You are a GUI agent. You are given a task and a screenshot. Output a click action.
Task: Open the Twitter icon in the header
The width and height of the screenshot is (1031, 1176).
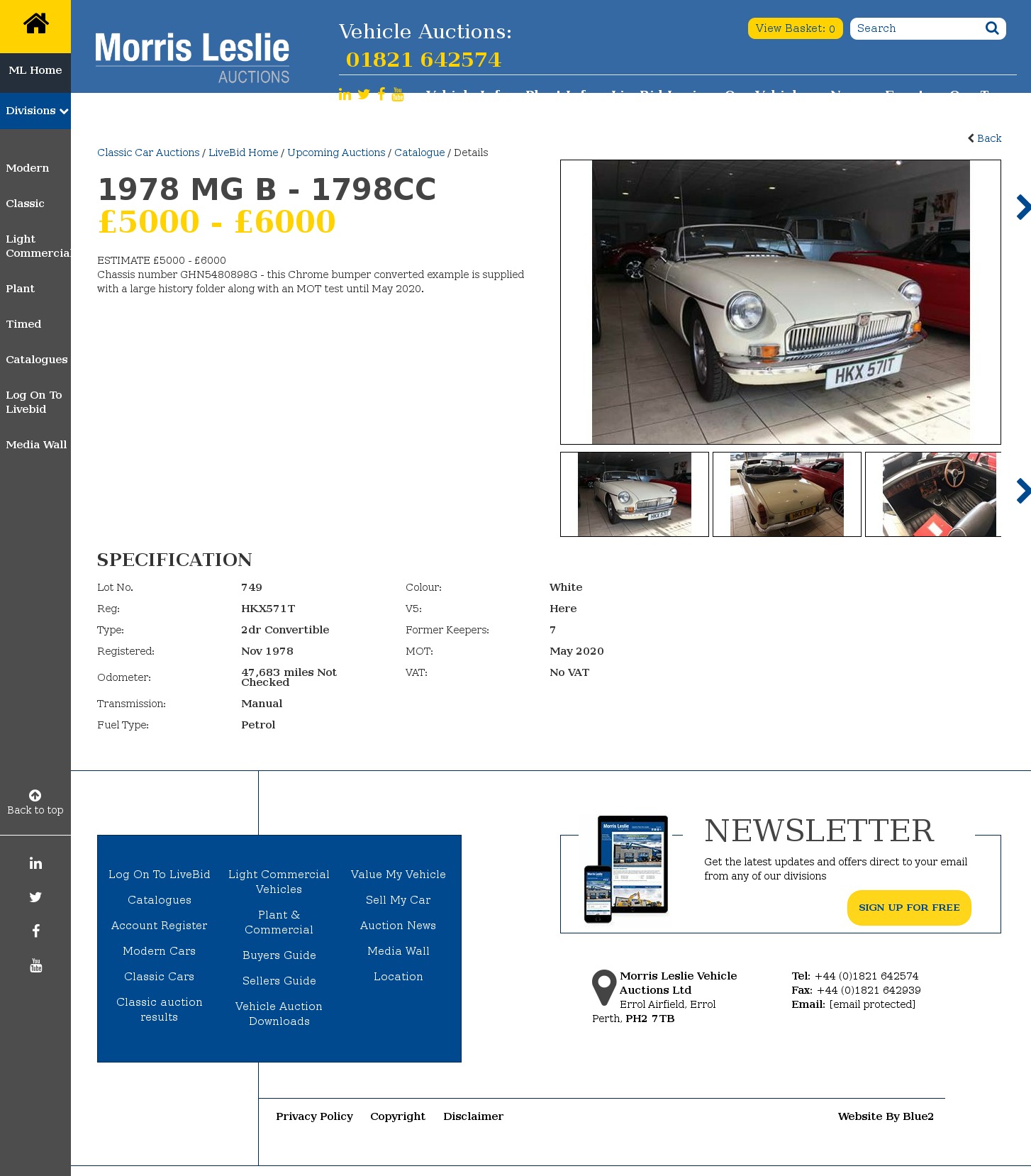click(x=364, y=94)
